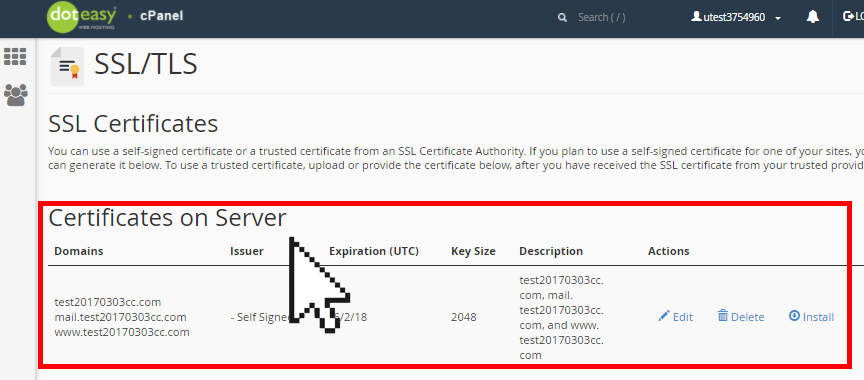Screen dimensions: 864x380
Task: Install the test20170303cc.com certificate
Action: [x=811, y=317]
